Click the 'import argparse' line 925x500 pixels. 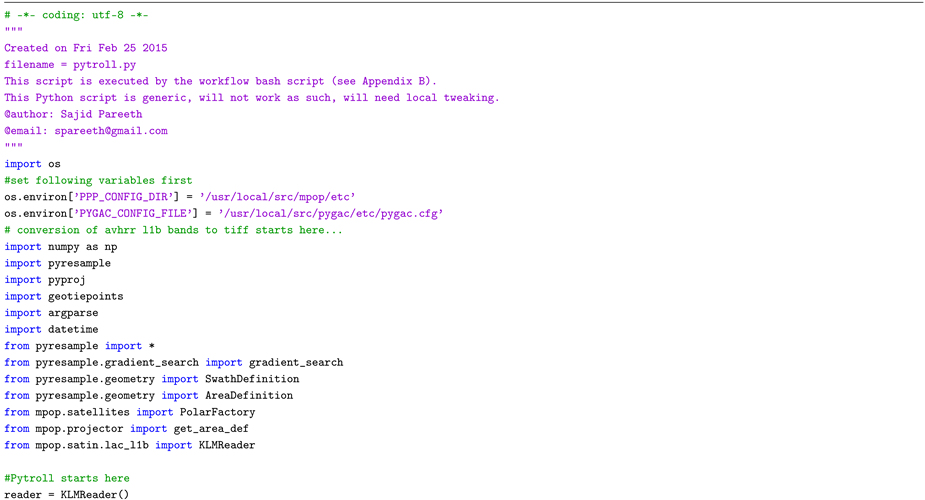(x=51, y=312)
